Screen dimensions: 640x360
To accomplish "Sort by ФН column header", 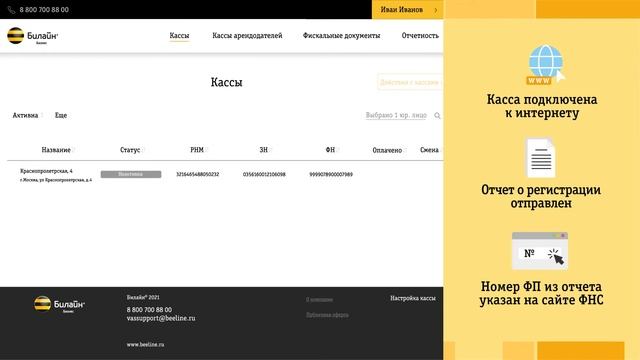I will (330, 150).
